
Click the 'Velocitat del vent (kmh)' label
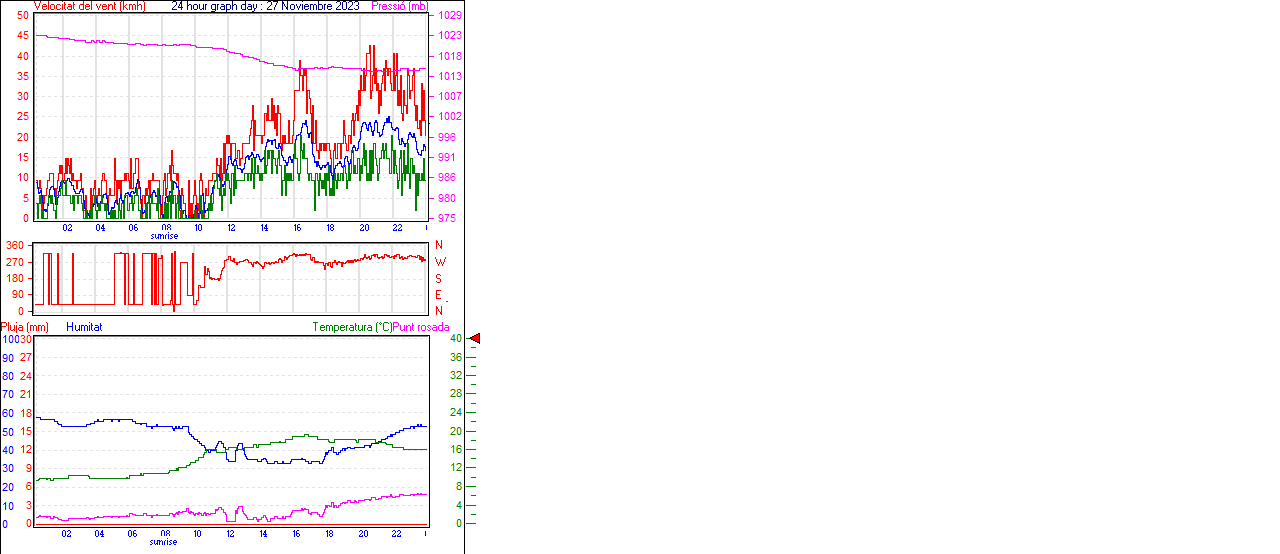pyautogui.click(x=89, y=6)
